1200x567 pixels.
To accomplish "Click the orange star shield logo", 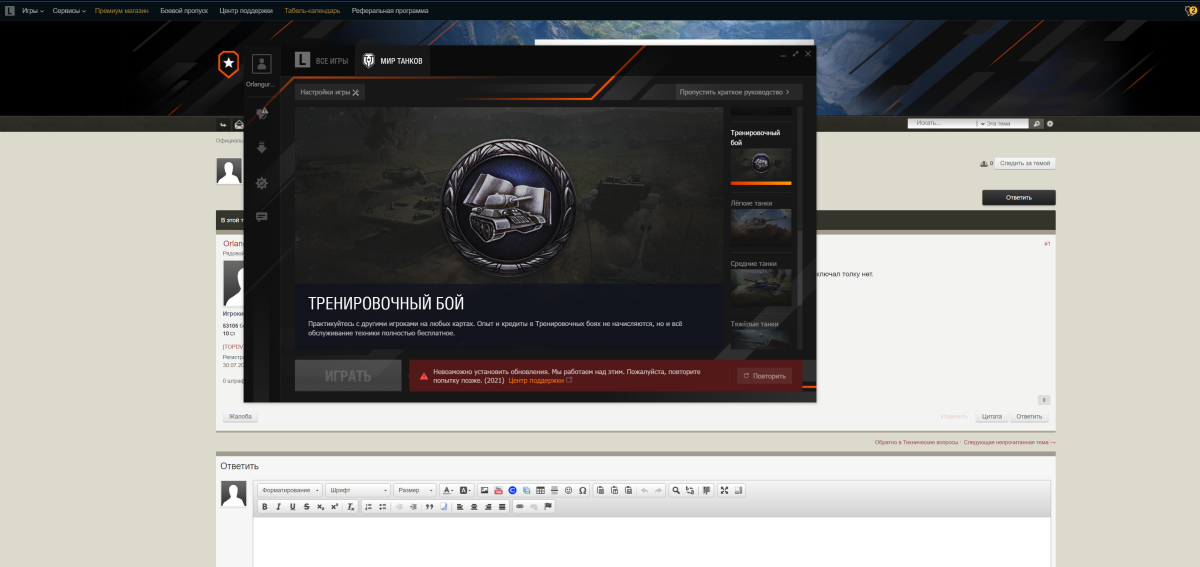I will [x=229, y=64].
